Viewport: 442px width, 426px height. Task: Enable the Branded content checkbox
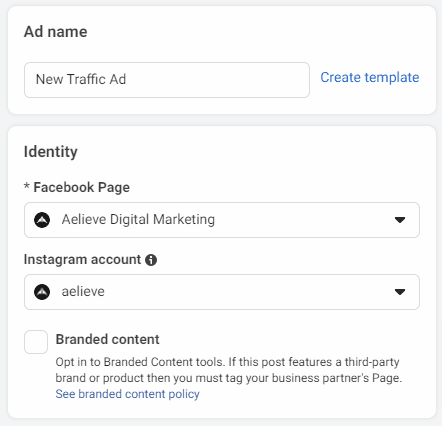(x=36, y=342)
